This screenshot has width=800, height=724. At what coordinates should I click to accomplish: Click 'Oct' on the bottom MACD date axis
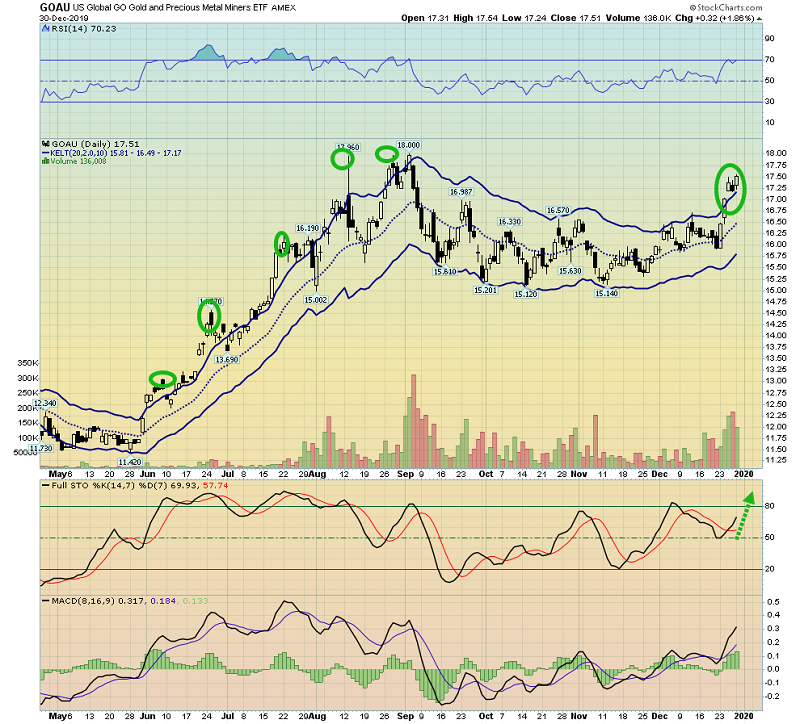click(x=486, y=716)
